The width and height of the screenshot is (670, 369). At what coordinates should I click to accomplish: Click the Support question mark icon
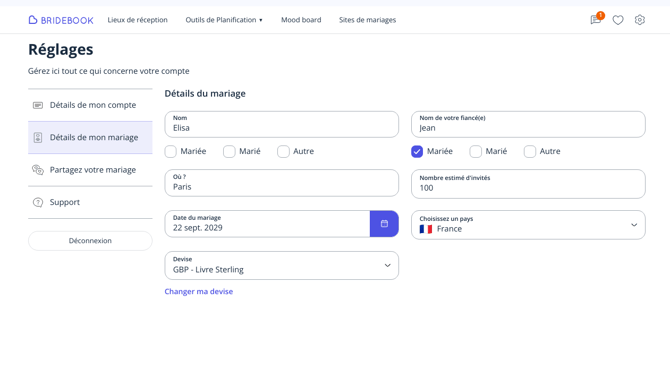pos(38,202)
